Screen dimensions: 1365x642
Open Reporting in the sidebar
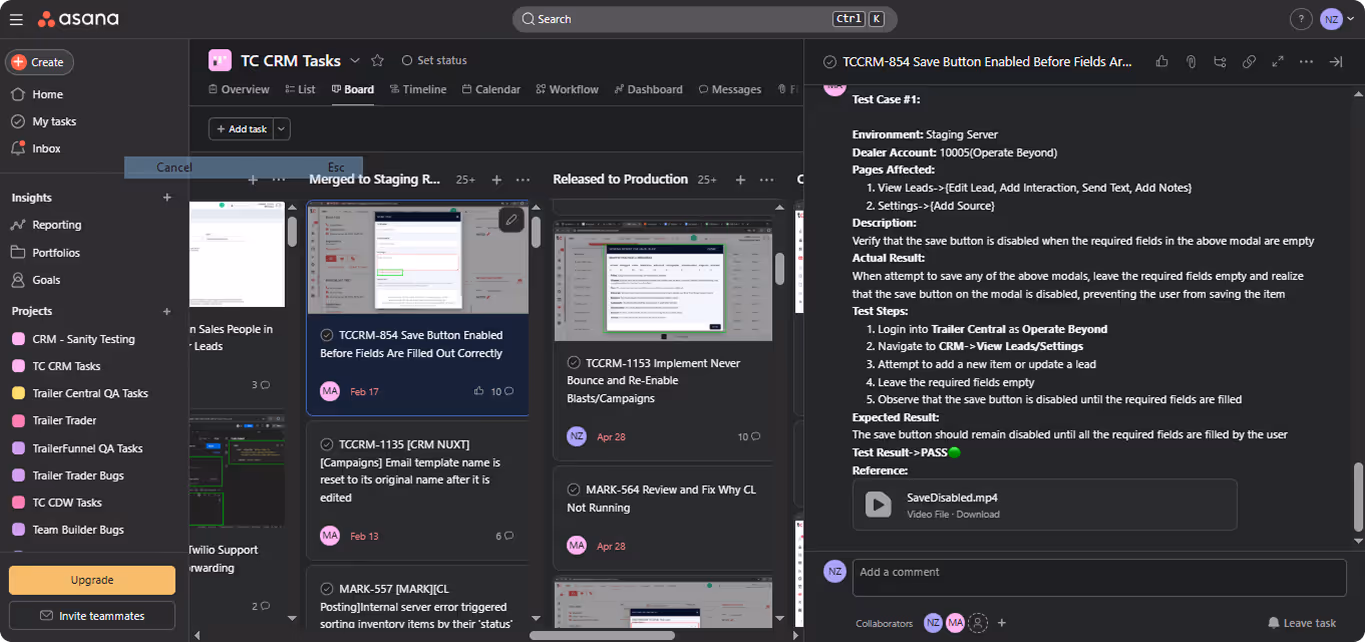click(57, 225)
